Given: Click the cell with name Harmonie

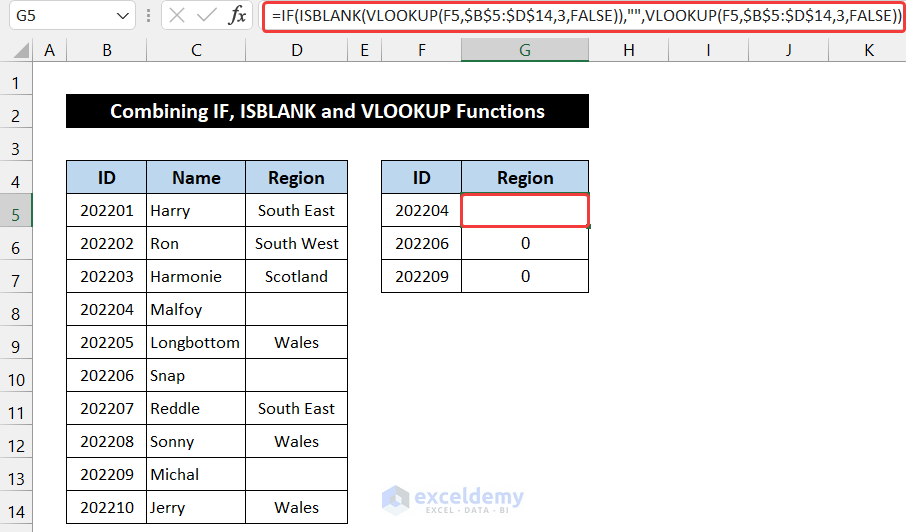Looking at the screenshot, I should [196, 276].
